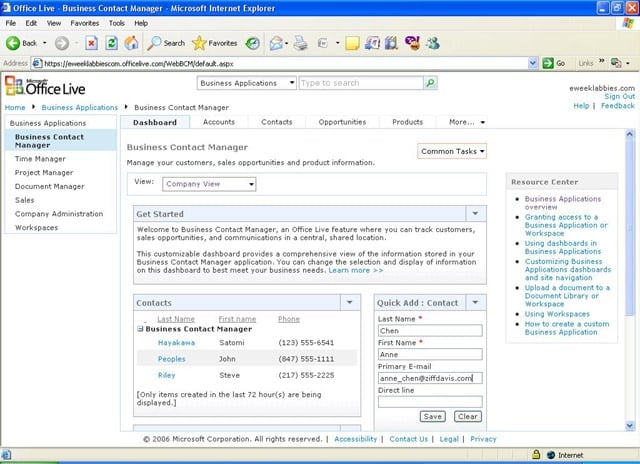
Task: Switch to the Accounts tab
Action: pyautogui.click(x=219, y=122)
